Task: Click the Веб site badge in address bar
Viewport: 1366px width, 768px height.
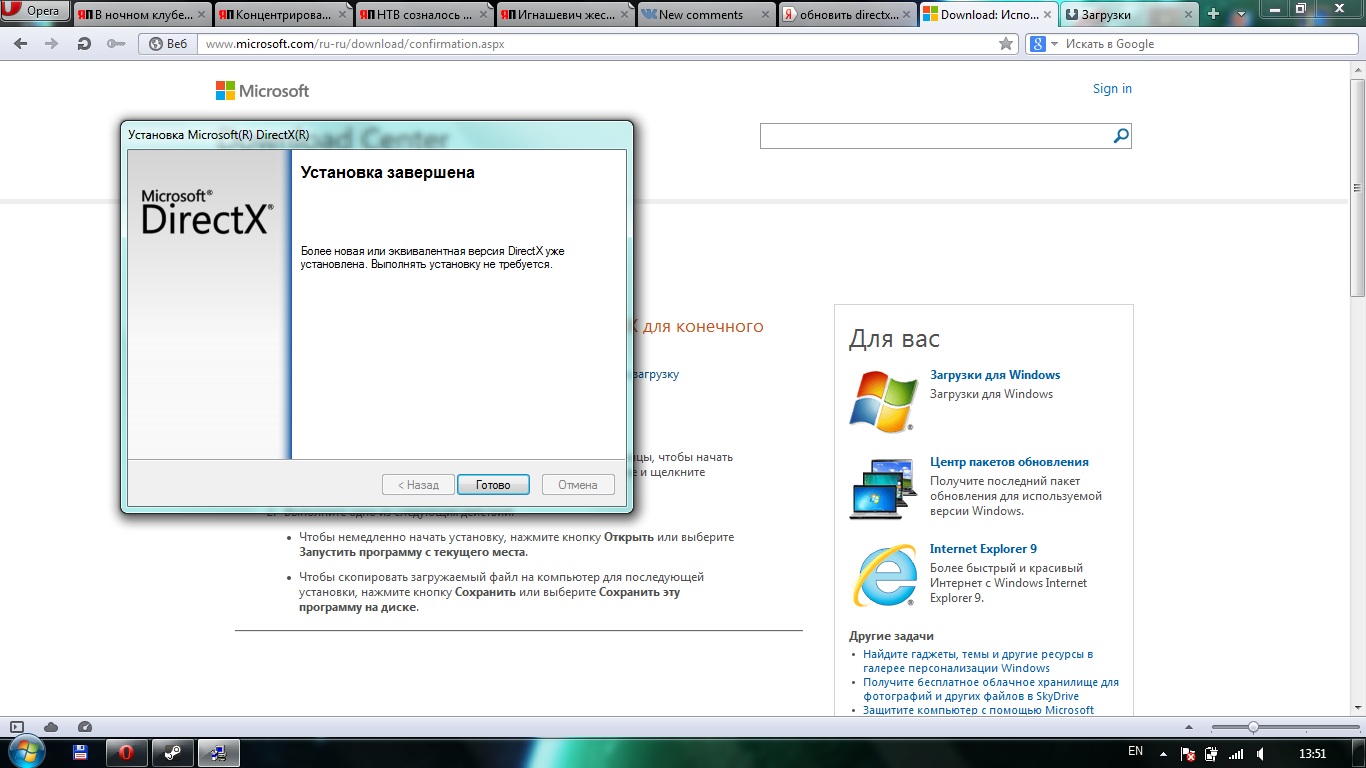Action: point(168,44)
